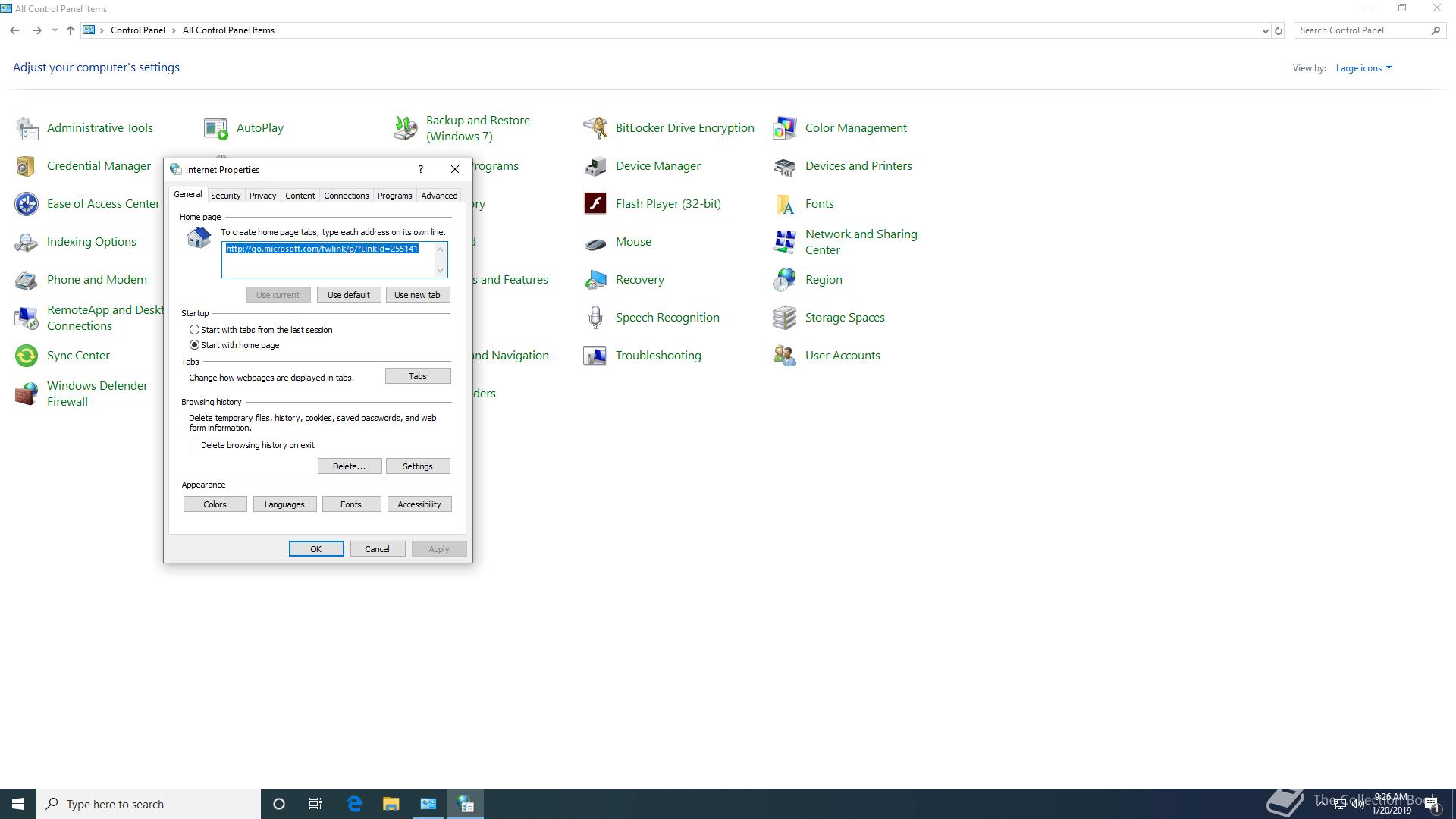Open Network and Sharing Center icon
Screen dimensions: 1456x819
click(x=785, y=242)
